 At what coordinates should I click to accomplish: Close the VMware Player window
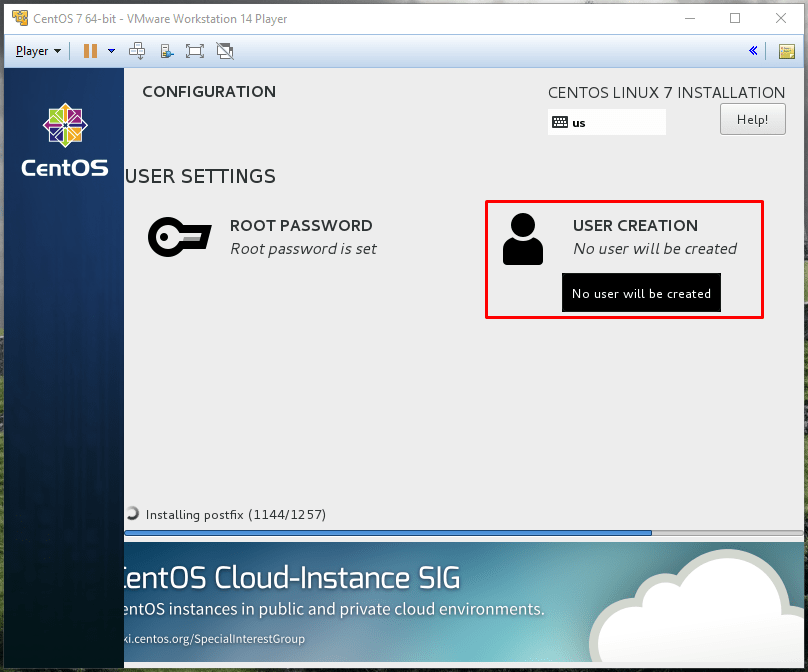coord(781,19)
